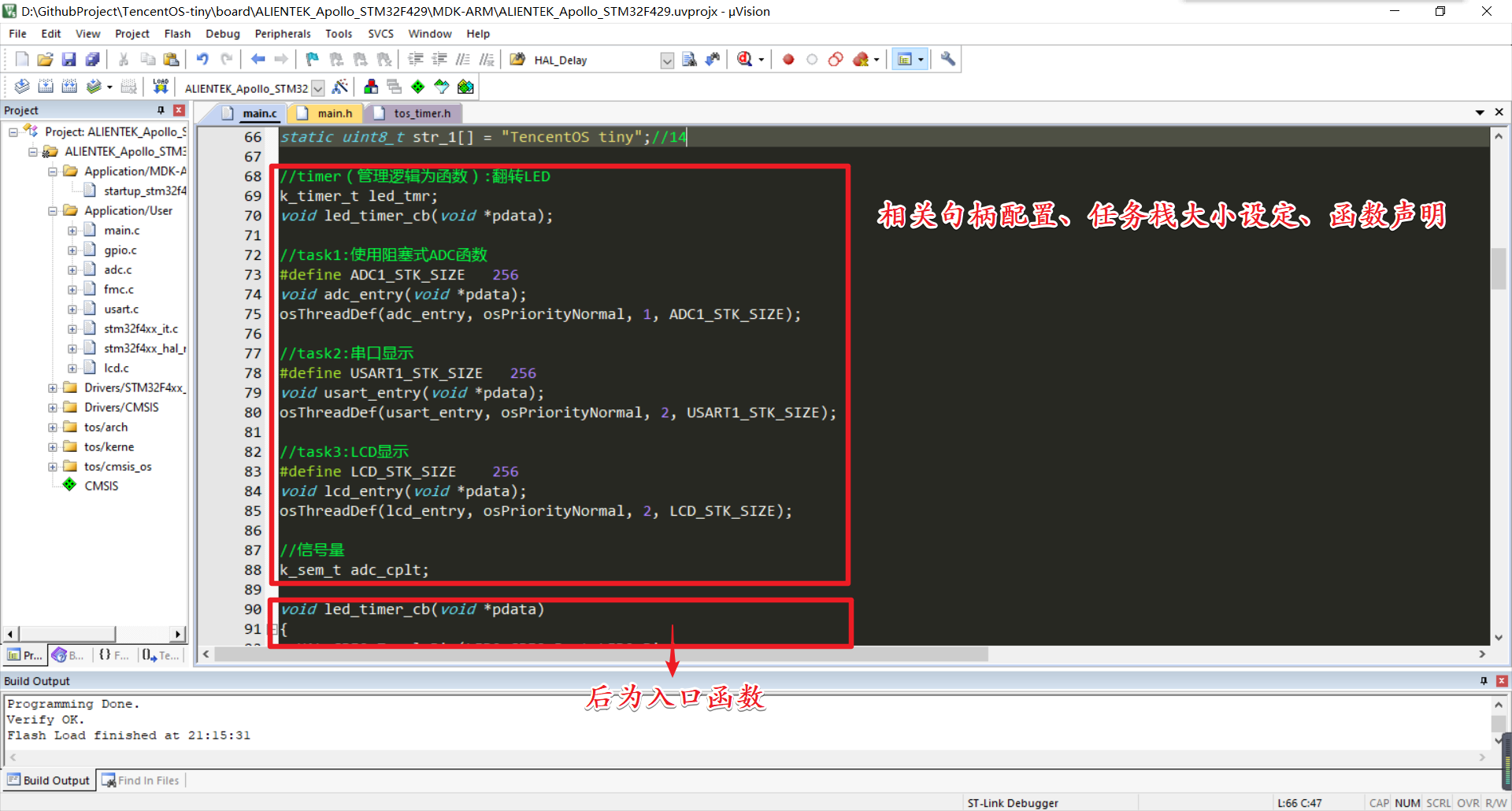
Task: Open the Peripherals menu
Action: tap(283, 34)
